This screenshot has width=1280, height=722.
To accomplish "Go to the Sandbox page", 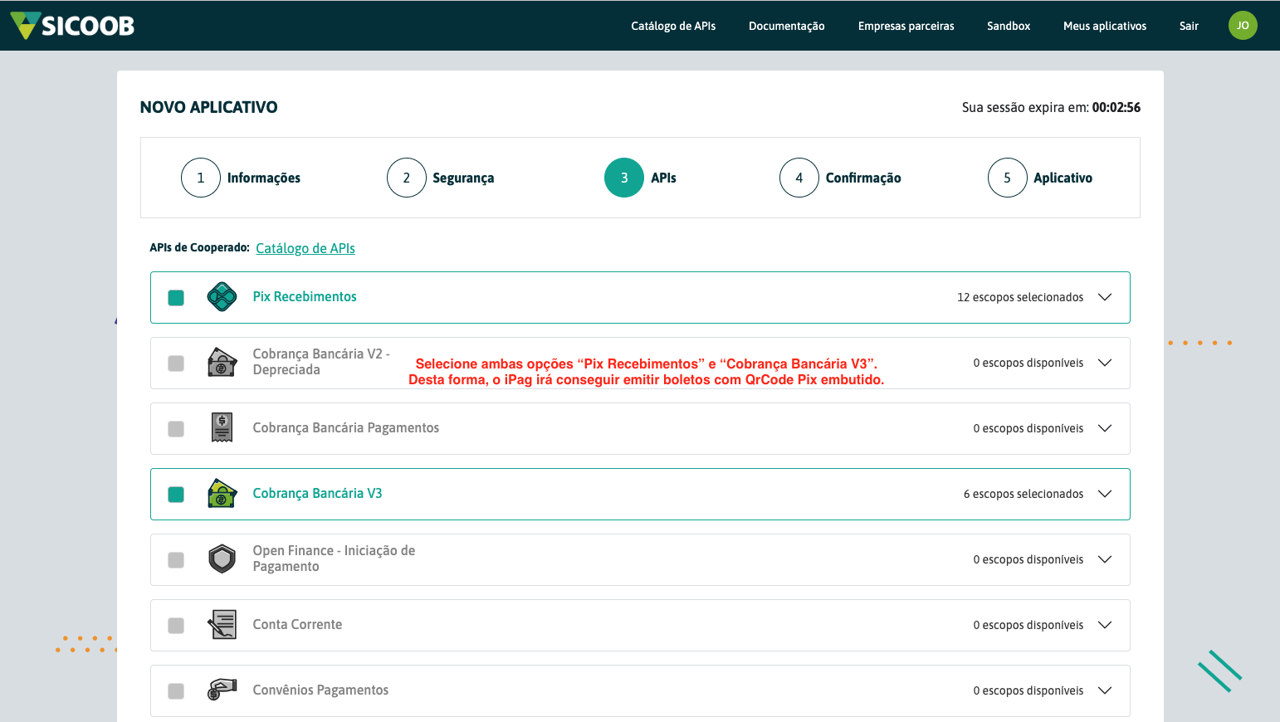I will (1008, 26).
